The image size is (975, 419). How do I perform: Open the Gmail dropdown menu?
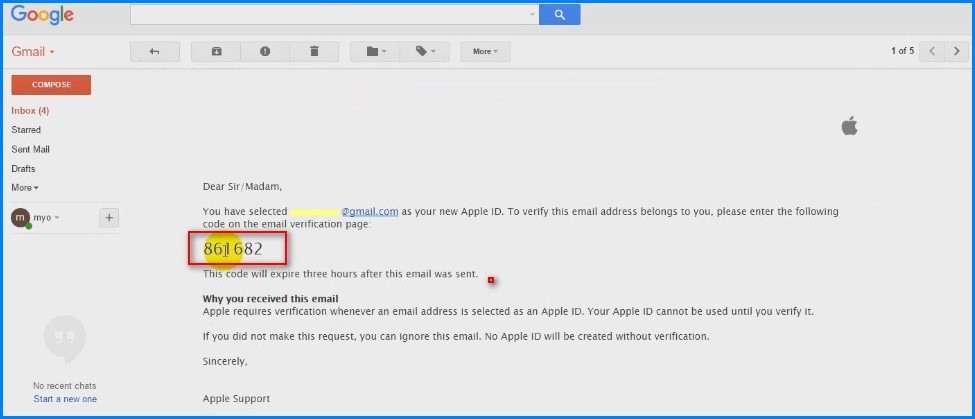(33, 52)
